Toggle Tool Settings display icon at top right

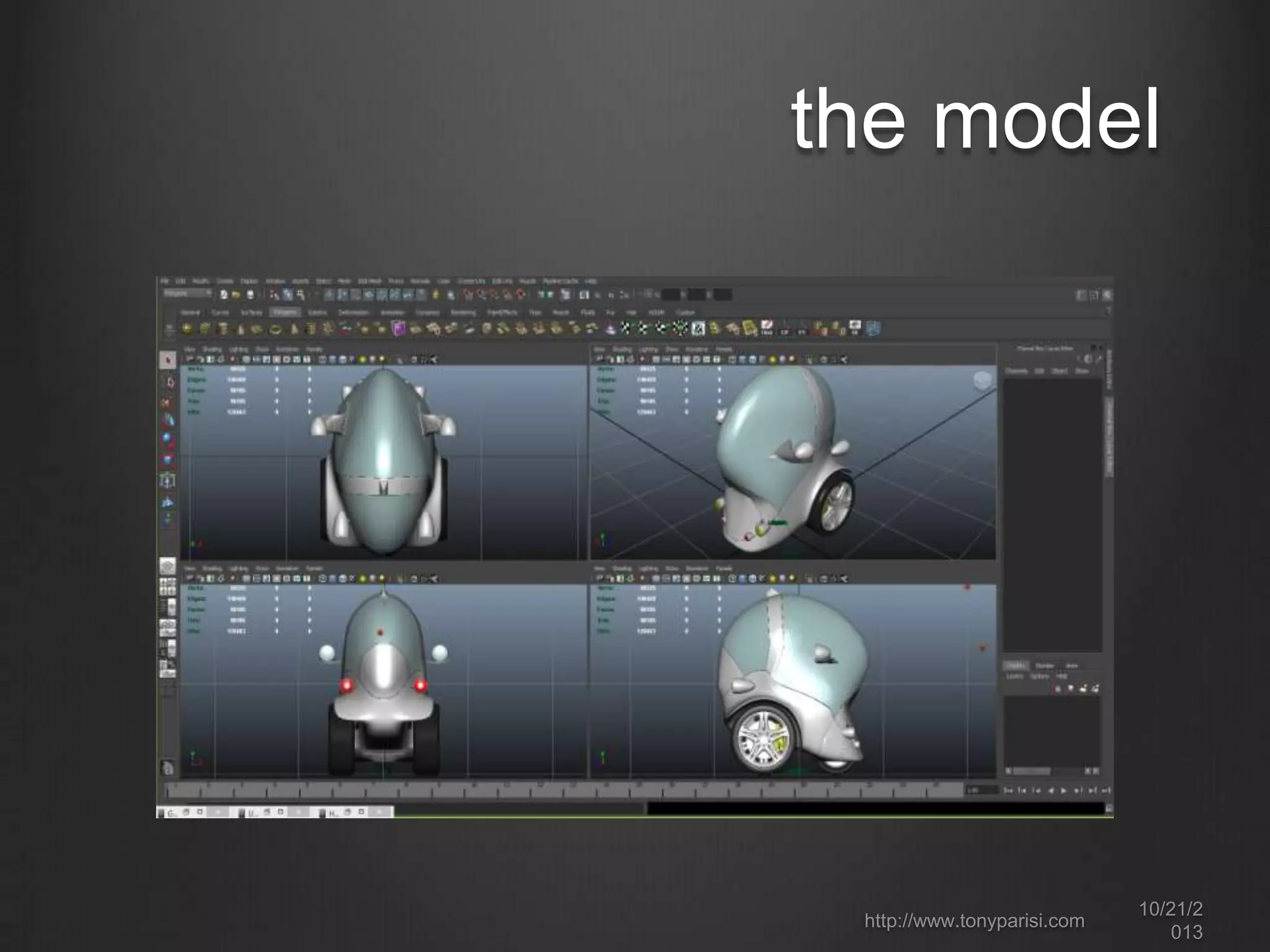1094,296
